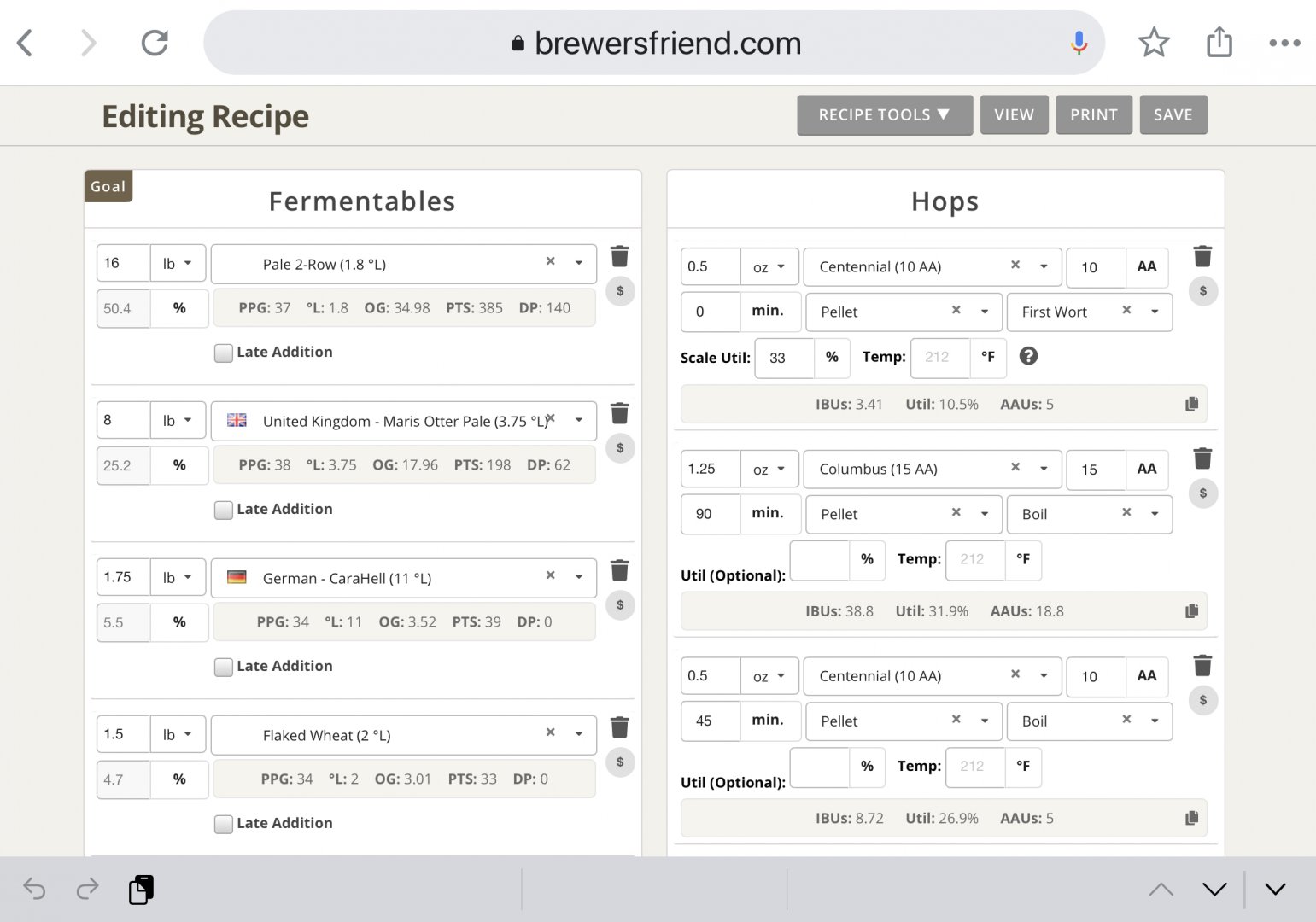Click the Goal tab on Fermentables

tap(108, 186)
